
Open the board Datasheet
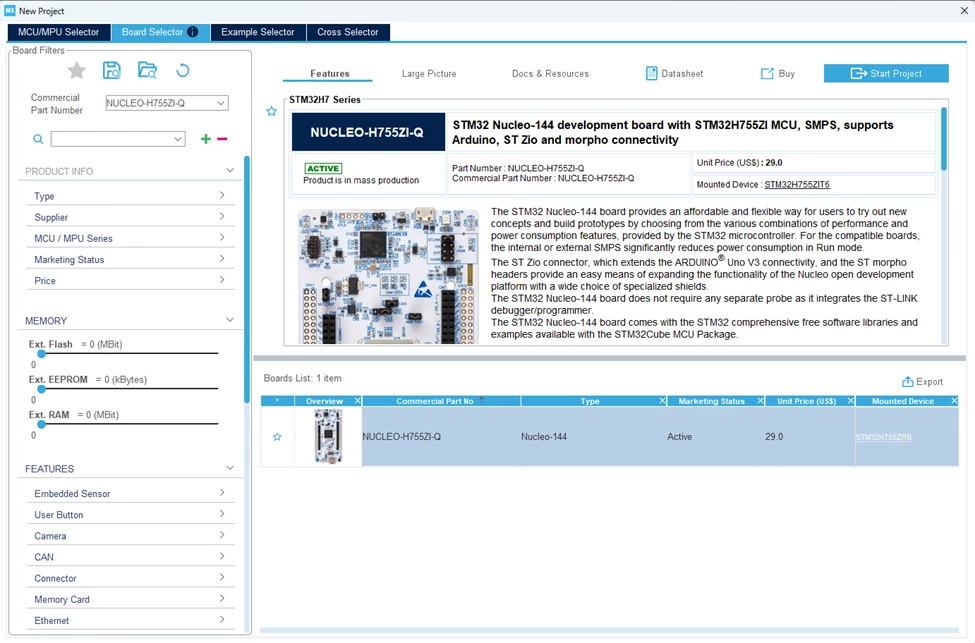tap(675, 73)
